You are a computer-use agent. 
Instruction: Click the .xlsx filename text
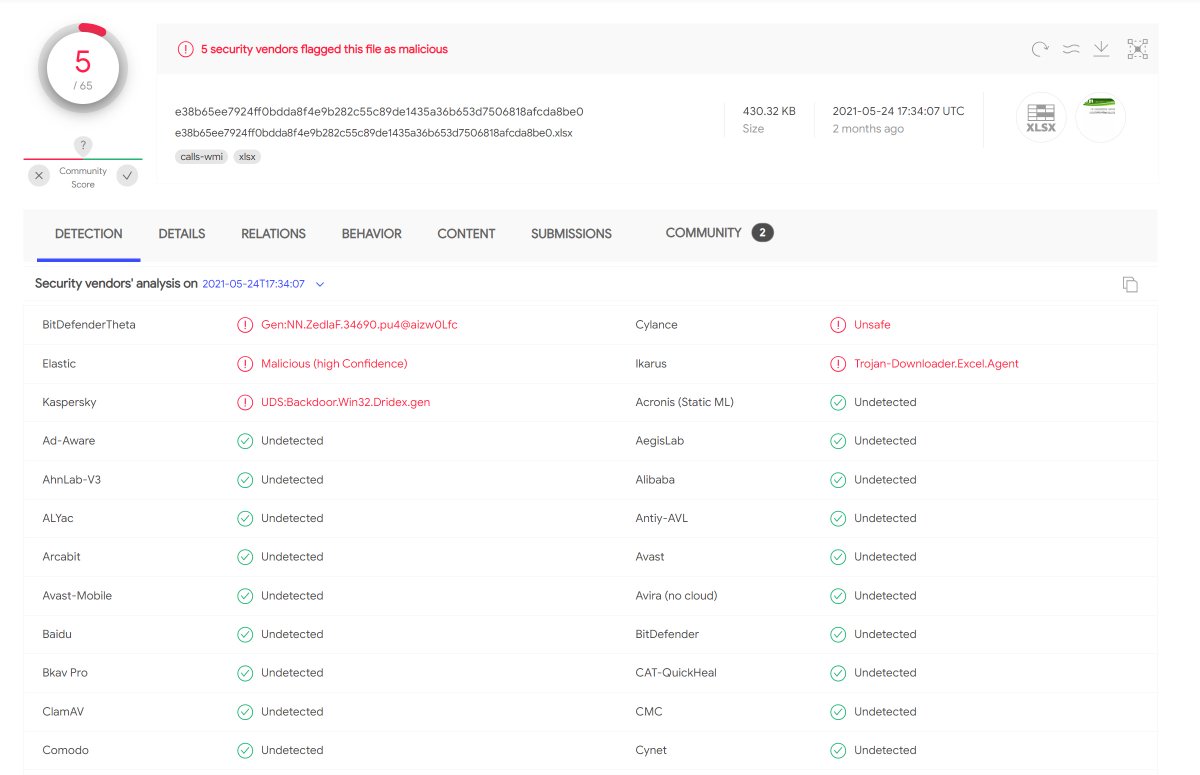pos(373,133)
